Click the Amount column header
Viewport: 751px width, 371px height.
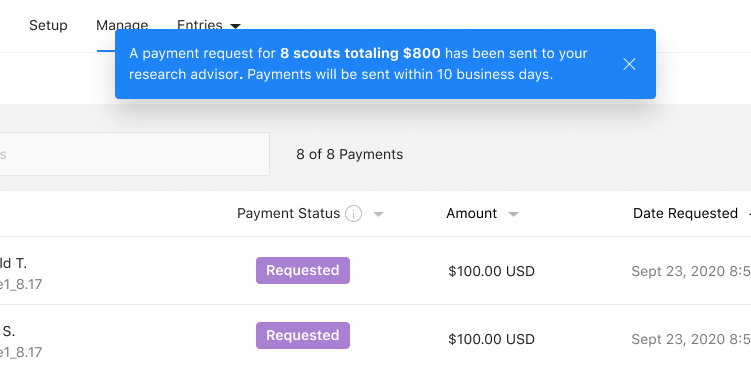(471, 213)
